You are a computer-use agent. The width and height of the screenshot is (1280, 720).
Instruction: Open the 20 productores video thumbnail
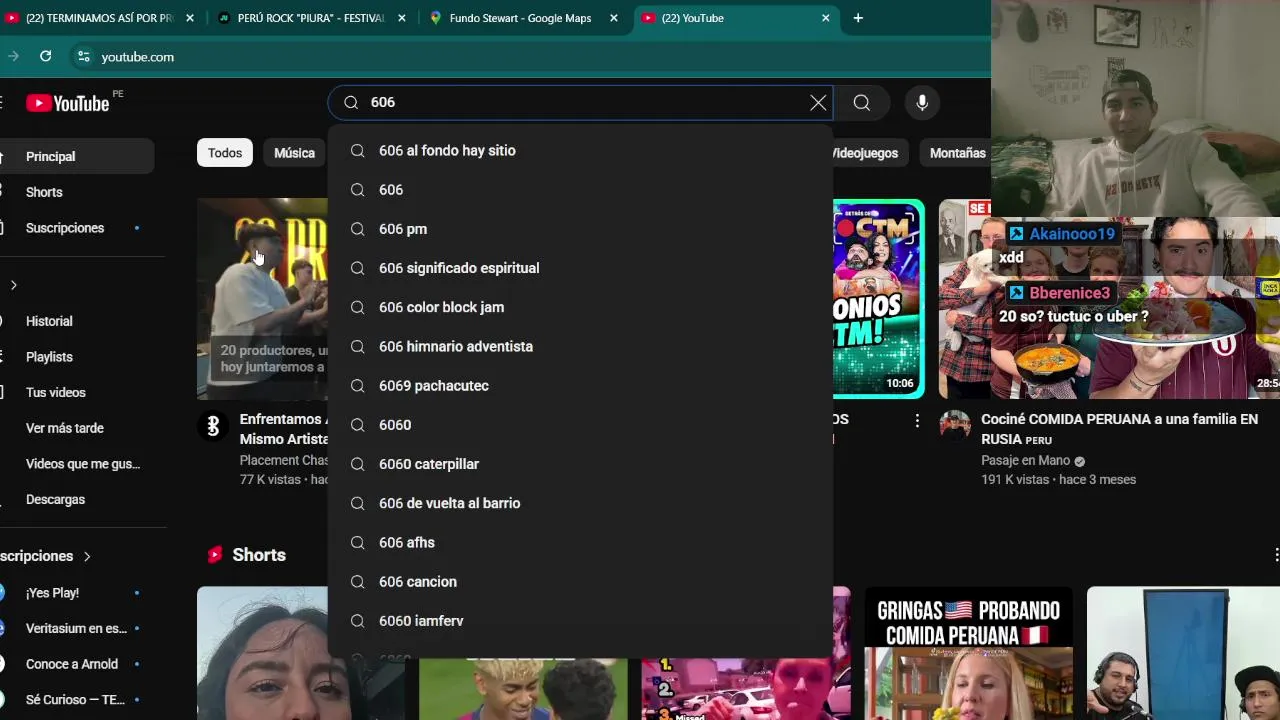[262, 299]
